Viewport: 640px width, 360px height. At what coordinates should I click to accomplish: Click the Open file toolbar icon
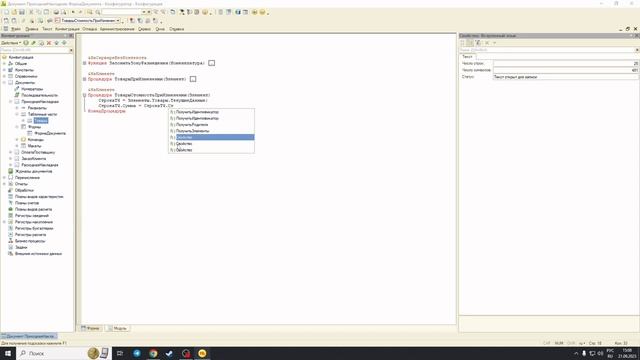point(14,12)
